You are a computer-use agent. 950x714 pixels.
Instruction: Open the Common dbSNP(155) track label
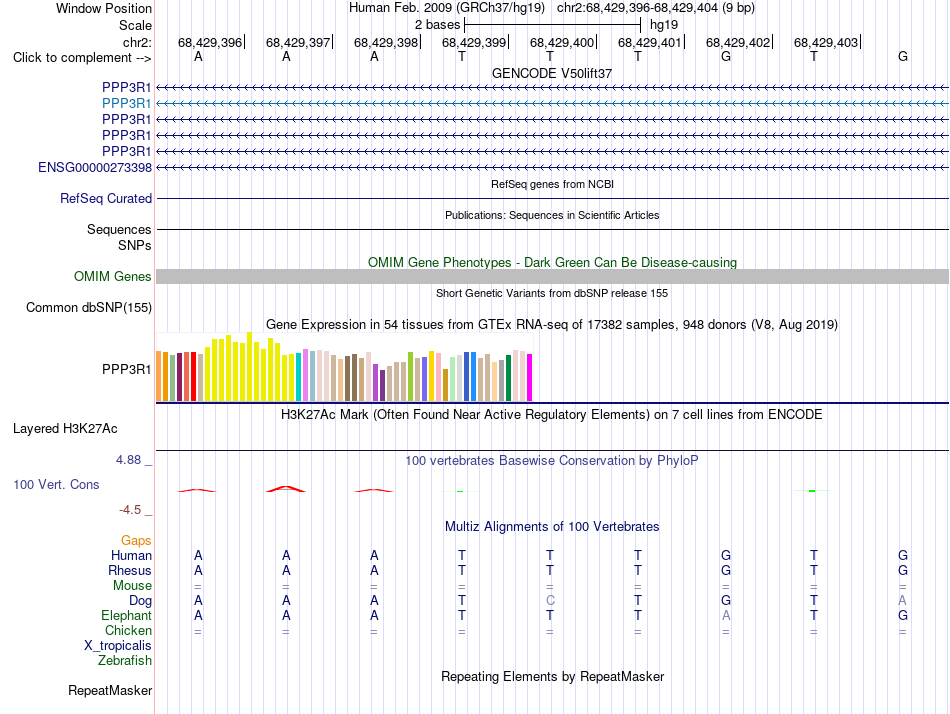pos(88,307)
